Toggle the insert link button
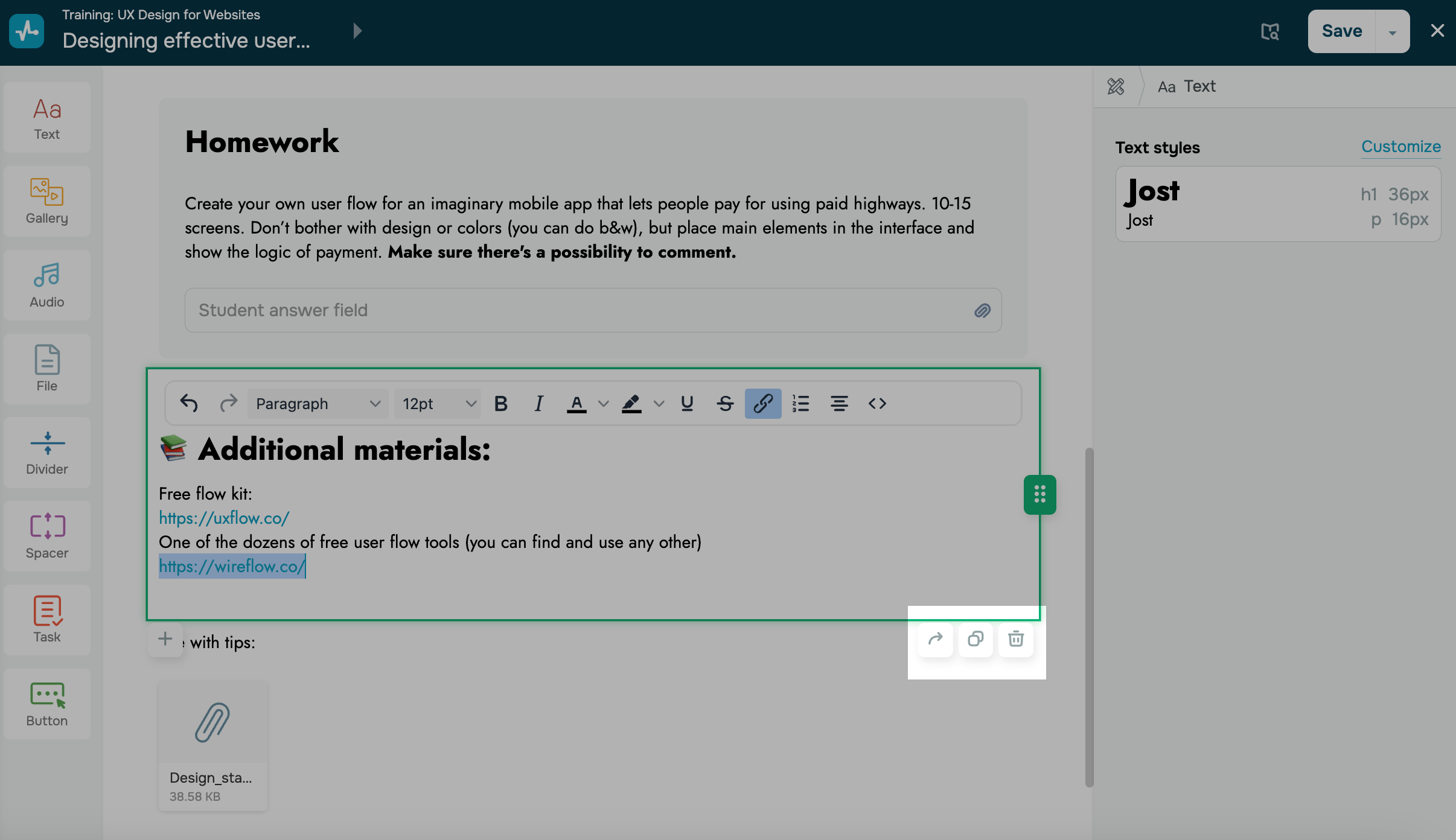This screenshot has width=1456, height=840. click(762, 403)
